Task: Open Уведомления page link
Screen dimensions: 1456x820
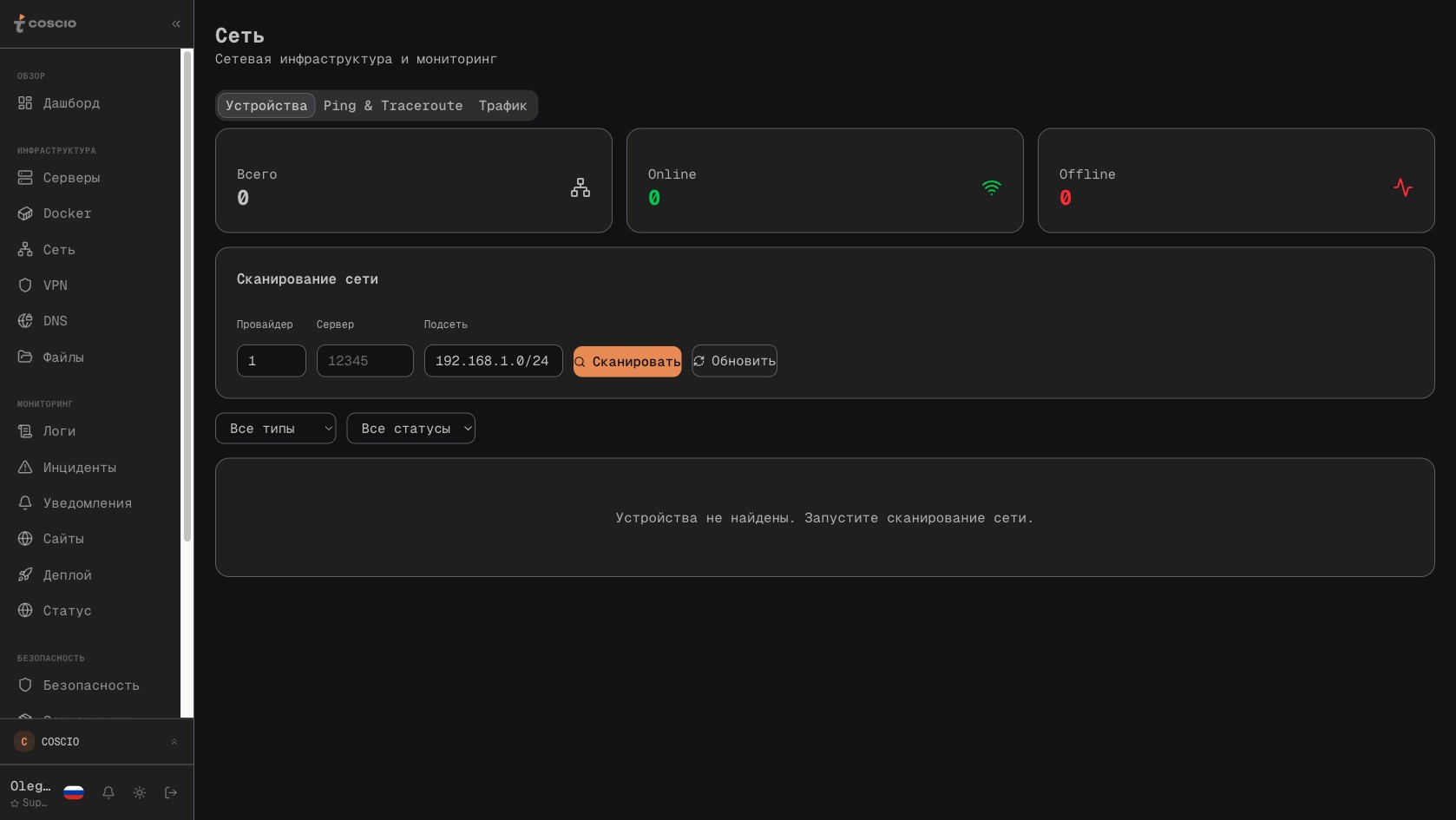Action: tap(88, 503)
